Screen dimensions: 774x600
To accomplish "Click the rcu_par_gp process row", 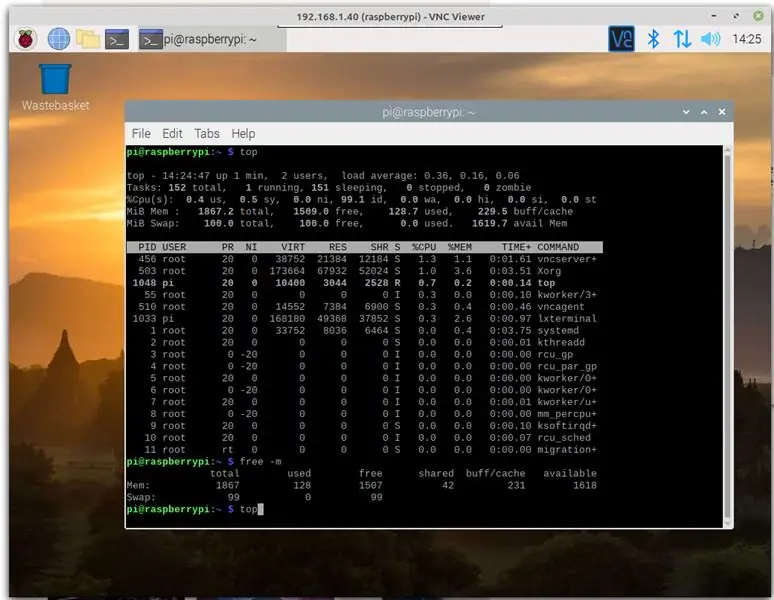I will [364, 366].
